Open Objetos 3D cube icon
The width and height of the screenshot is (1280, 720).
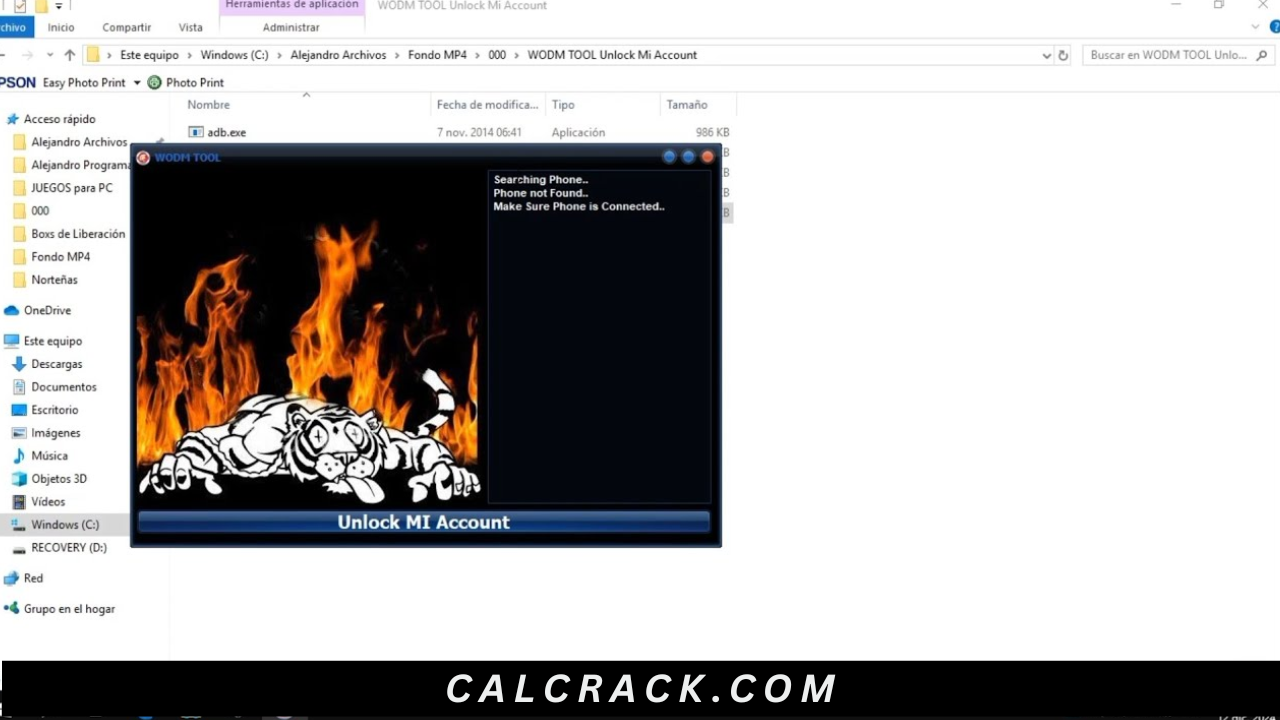click(x=19, y=479)
